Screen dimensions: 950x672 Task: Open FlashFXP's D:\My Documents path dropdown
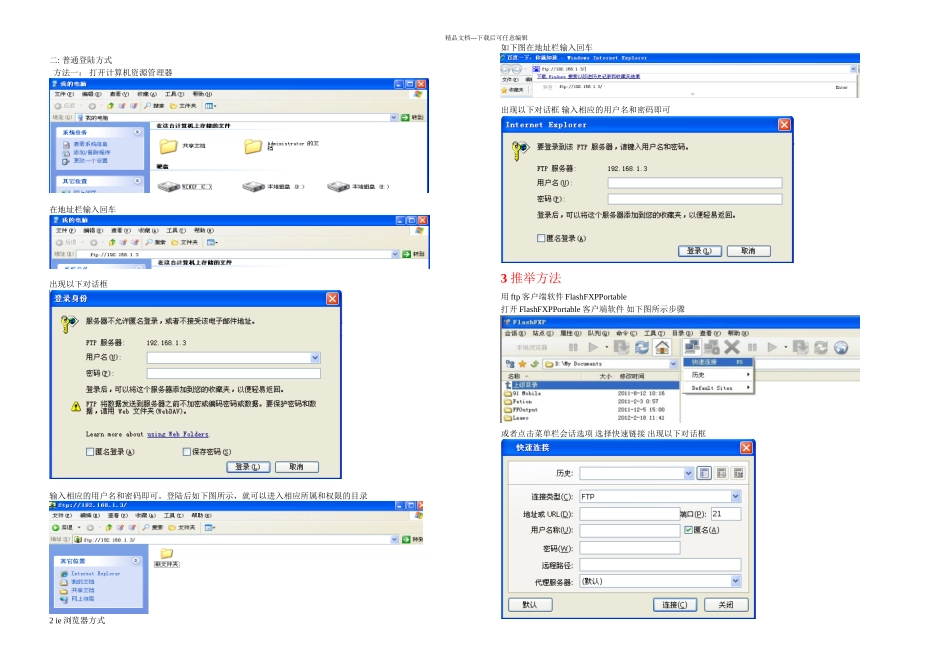click(673, 364)
